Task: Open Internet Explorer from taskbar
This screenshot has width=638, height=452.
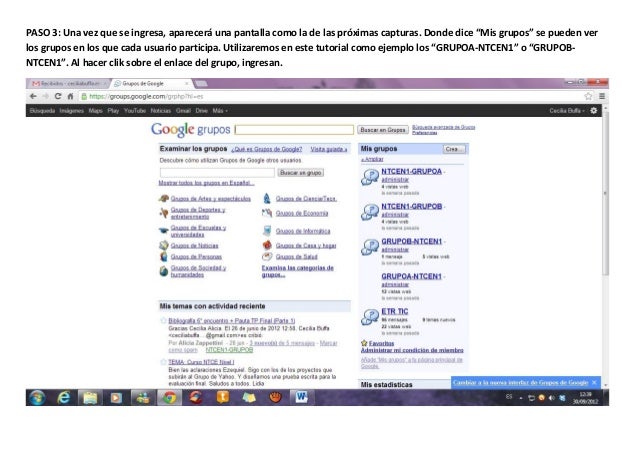Action: click(63, 397)
